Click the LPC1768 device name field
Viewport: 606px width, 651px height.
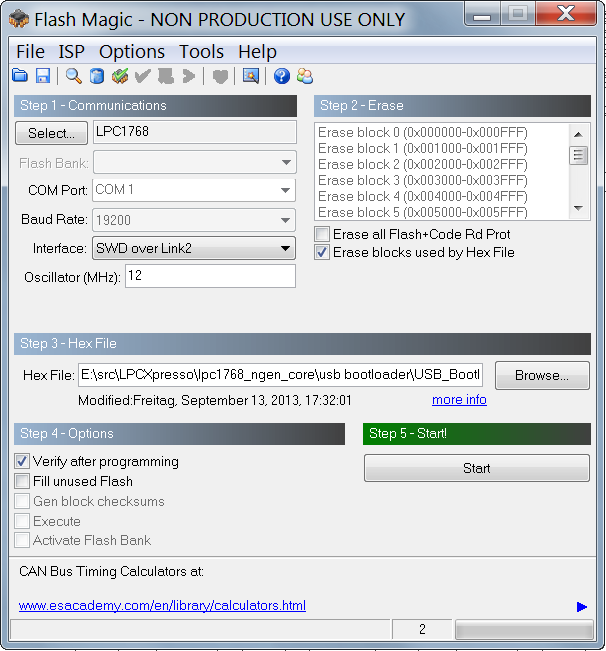[x=195, y=132]
